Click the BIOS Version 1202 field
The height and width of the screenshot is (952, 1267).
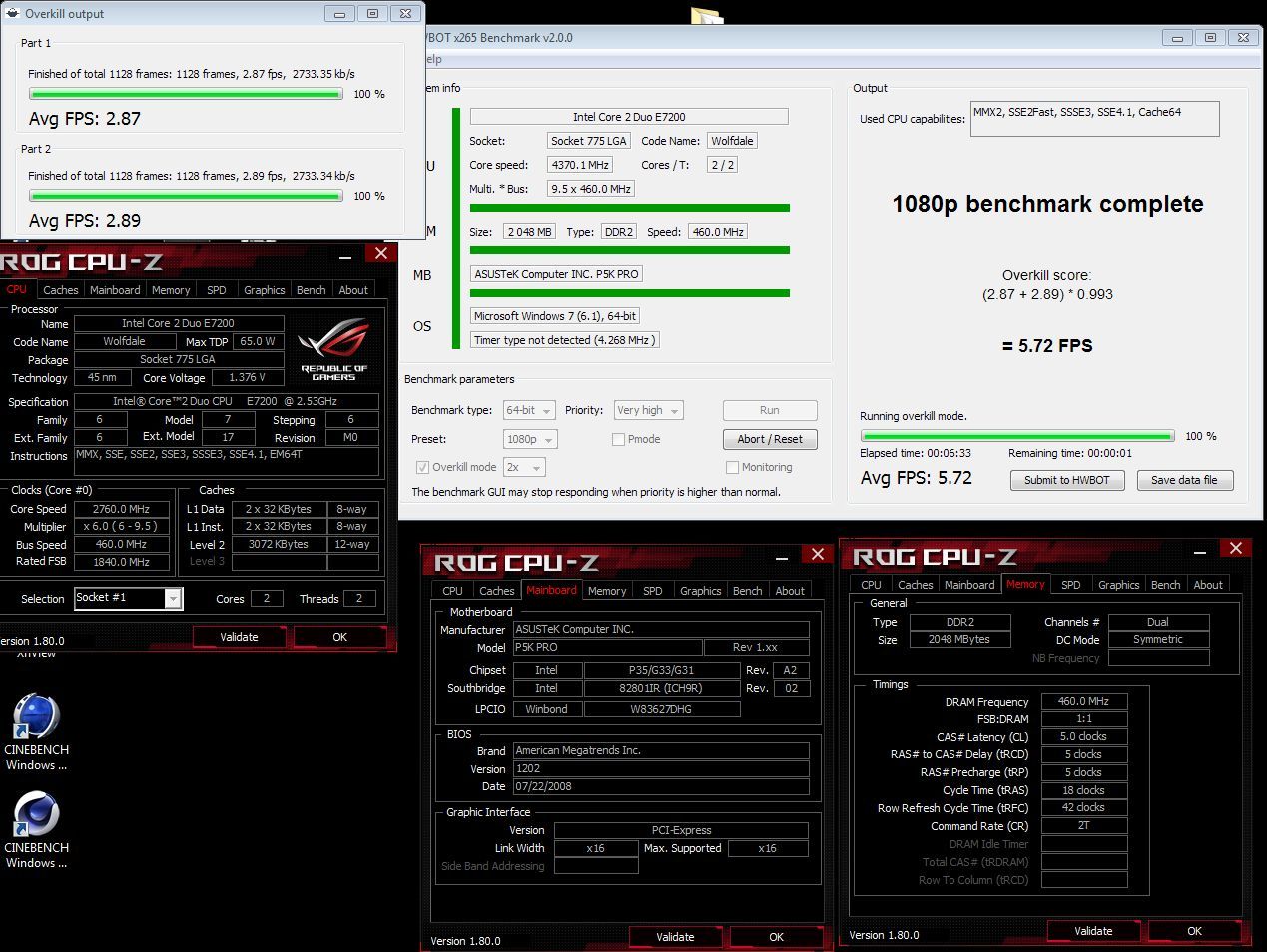pos(661,768)
